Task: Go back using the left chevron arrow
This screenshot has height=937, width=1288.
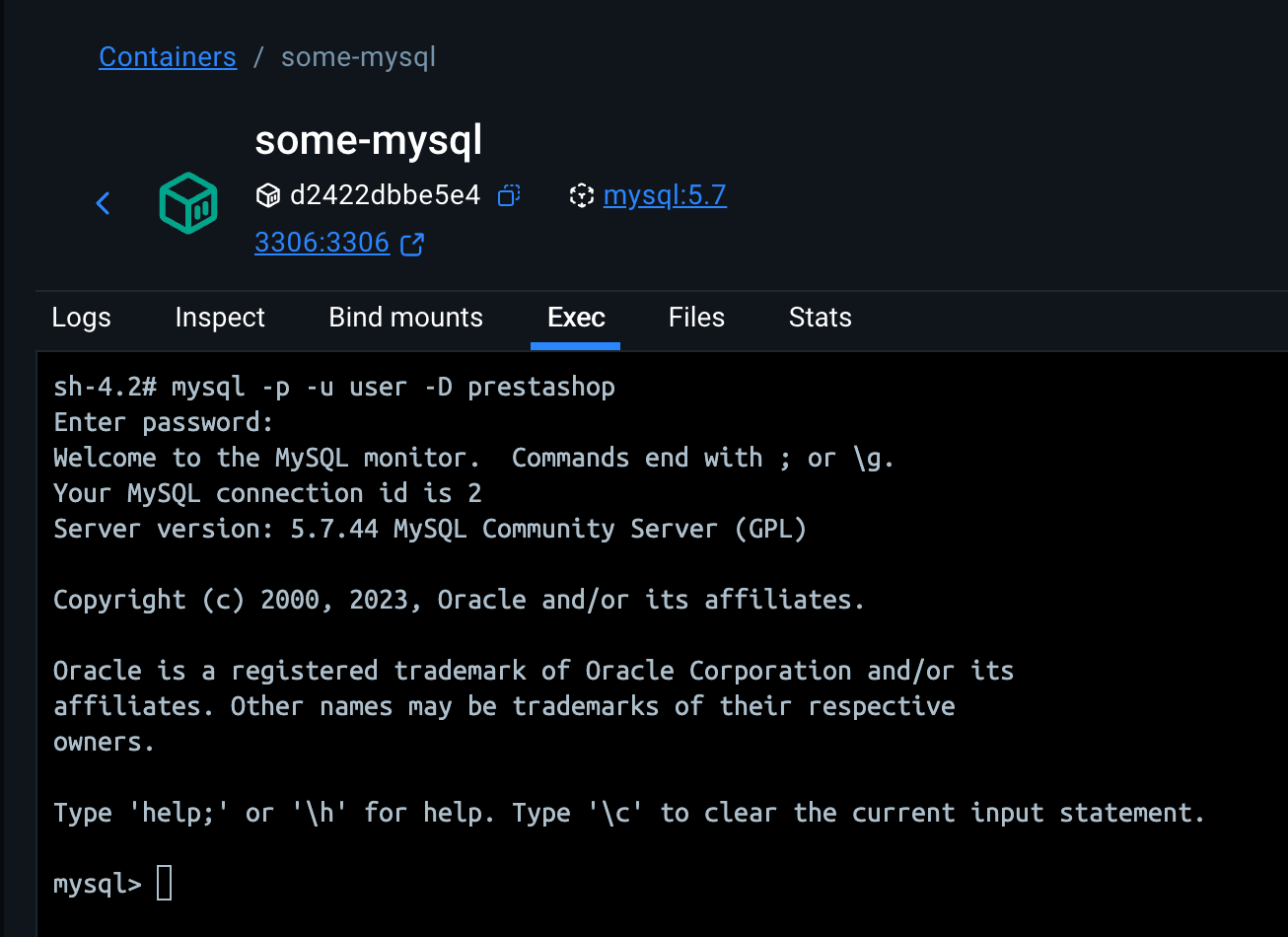Action: coord(104,203)
